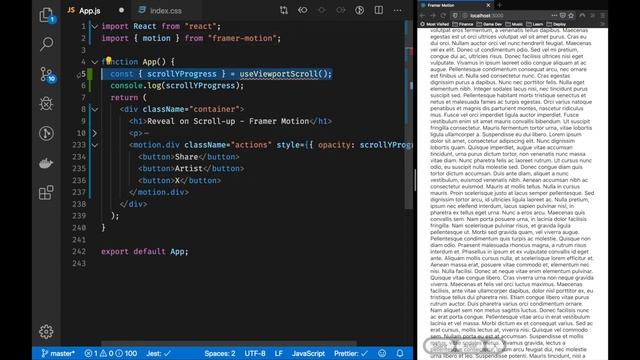640x360 pixels.
Task: Collapse the motion.div fold on line 233
Action: 95,145
